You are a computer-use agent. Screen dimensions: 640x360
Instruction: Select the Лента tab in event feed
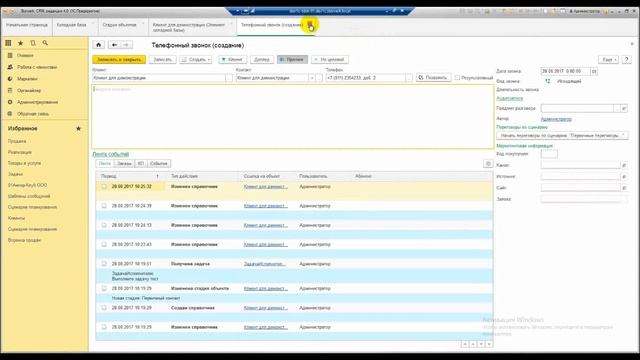click(105, 164)
